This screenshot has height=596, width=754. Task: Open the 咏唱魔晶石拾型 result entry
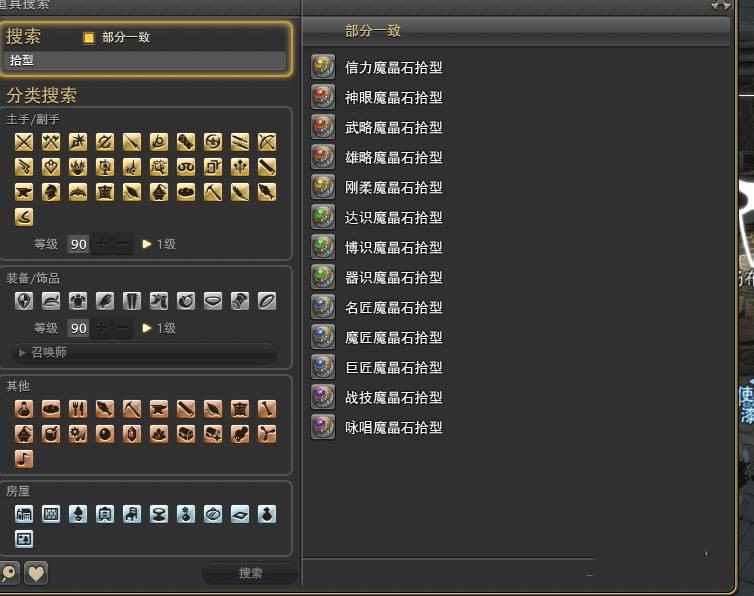393,428
